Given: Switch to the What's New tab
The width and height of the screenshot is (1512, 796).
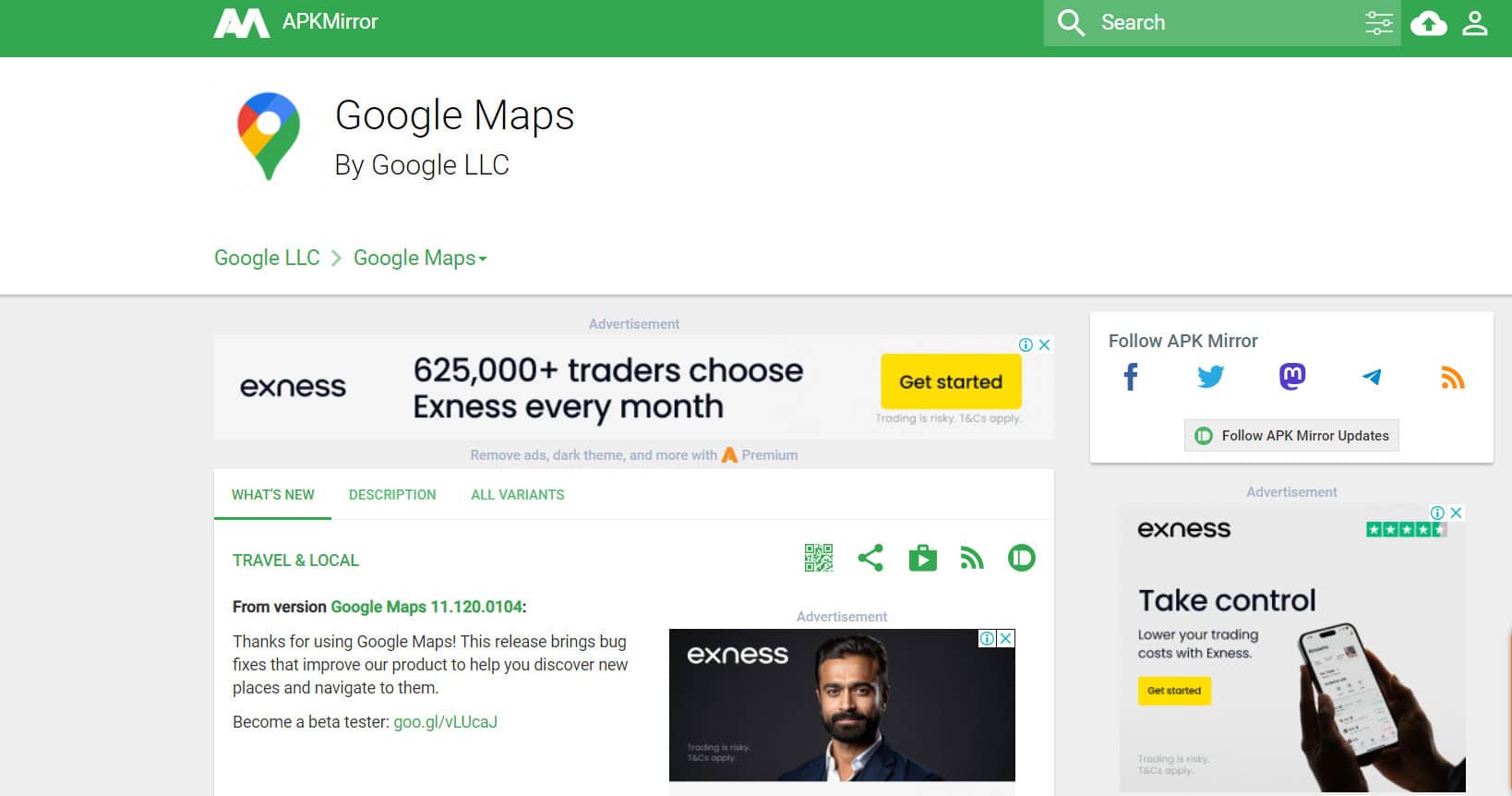Looking at the screenshot, I should point(273,495).
